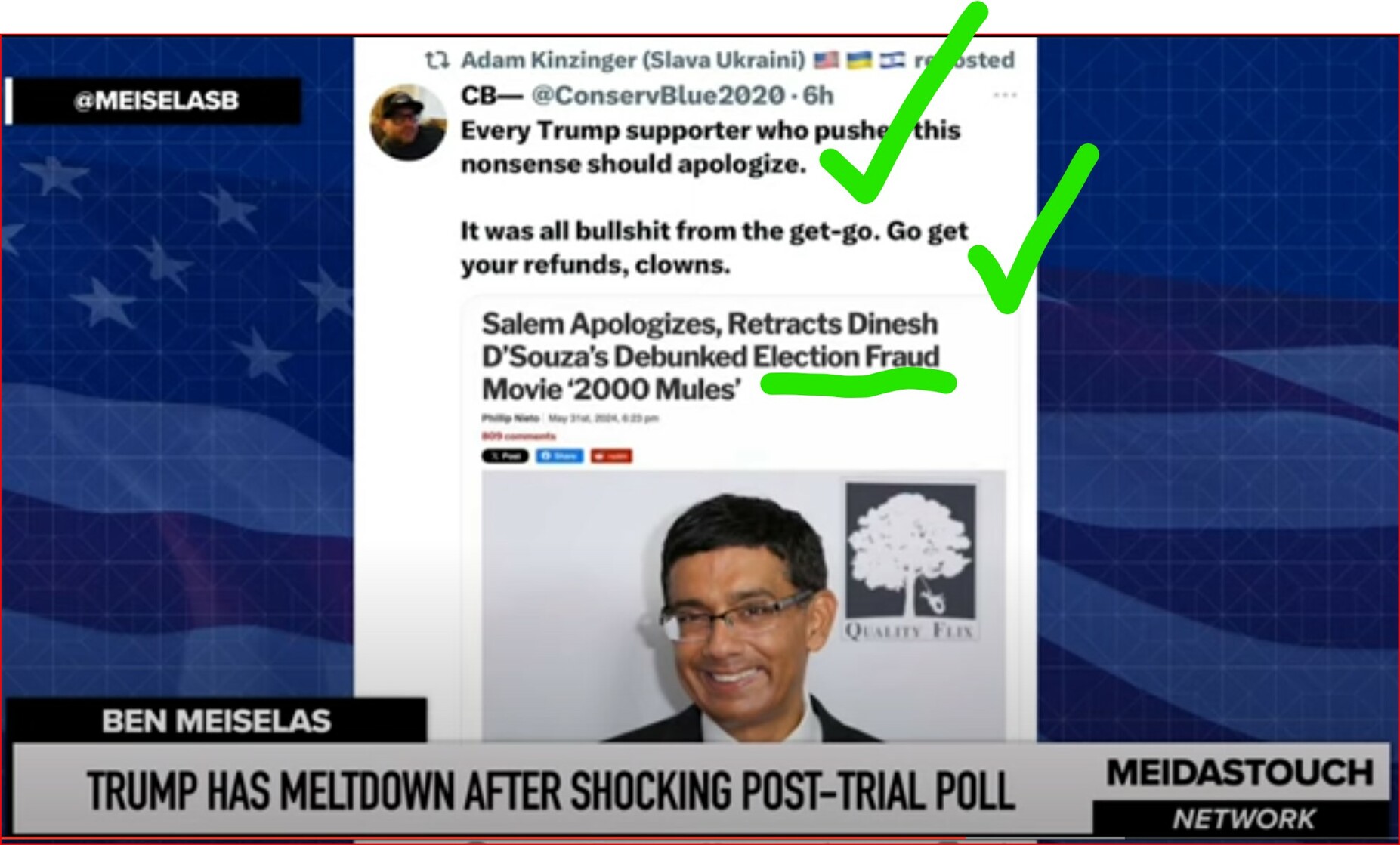Click the CB profile avatar photo
The width and height of the screenshot is (1400, 845).
pyautogui.click(x=407, y=122)
